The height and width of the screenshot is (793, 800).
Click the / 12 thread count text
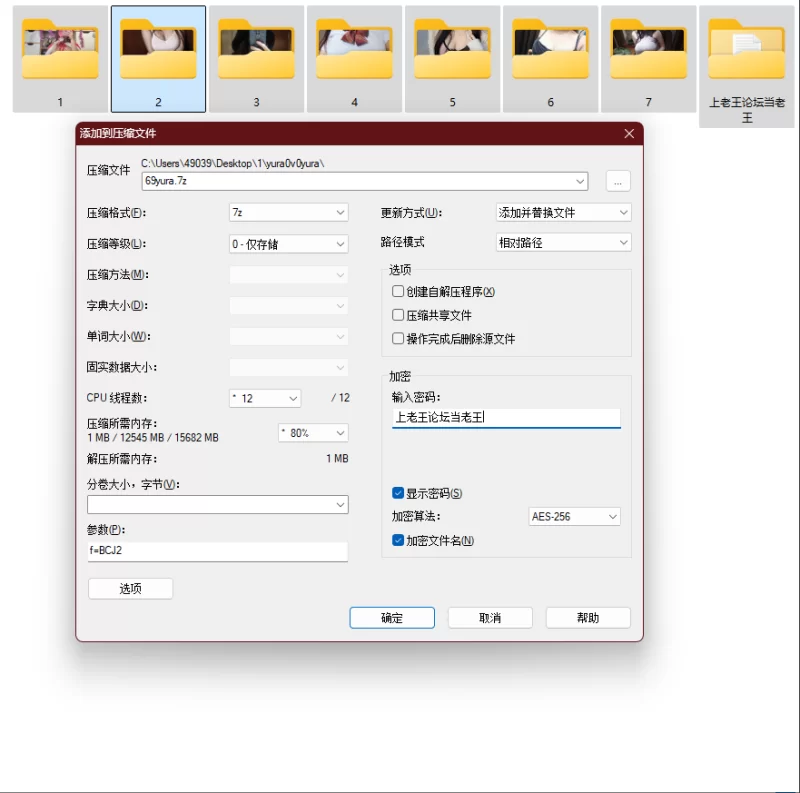click(x=340, y=398)
